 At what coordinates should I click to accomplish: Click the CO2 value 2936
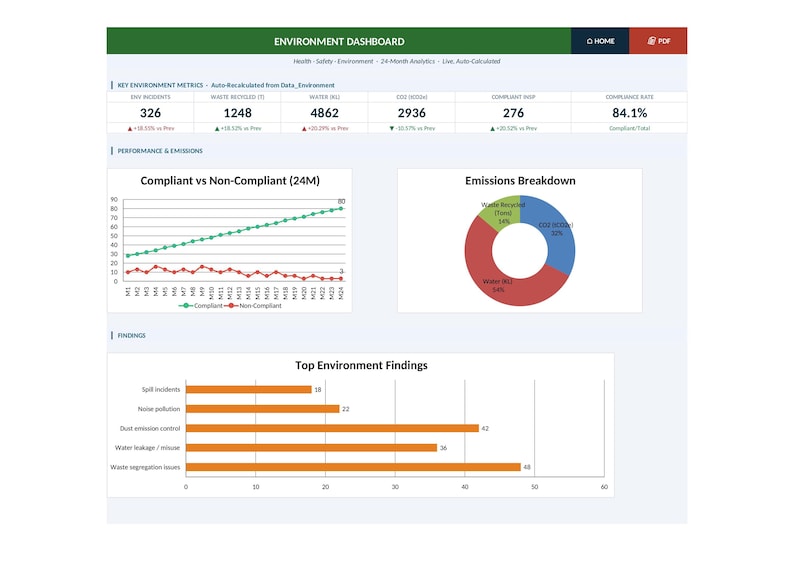point(412,113)
